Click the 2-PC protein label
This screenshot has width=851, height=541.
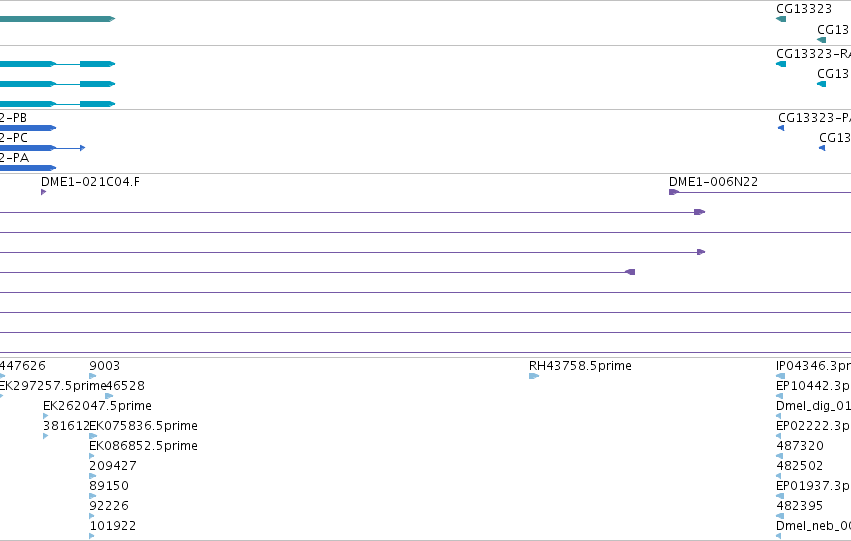point(14,138)
